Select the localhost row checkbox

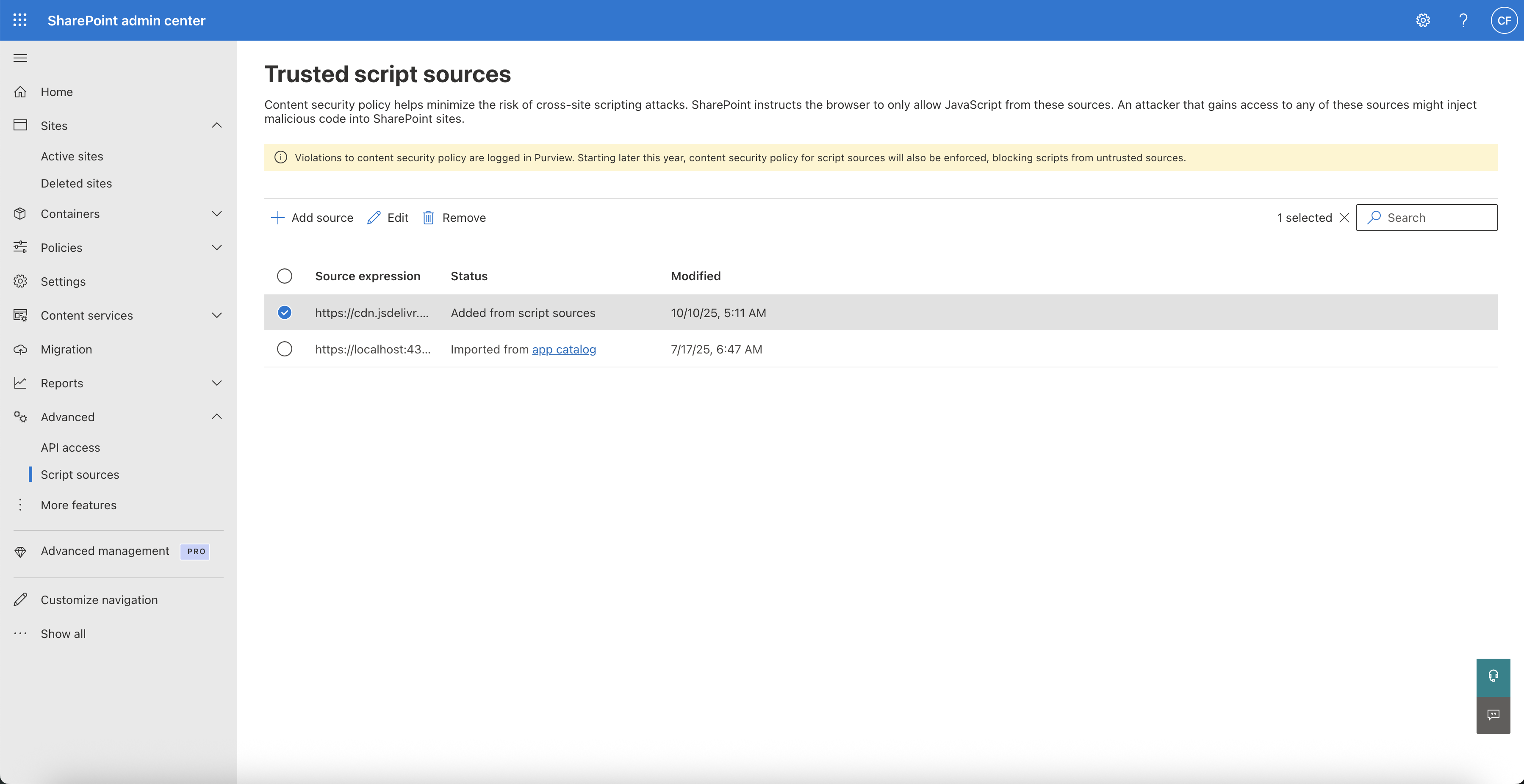(x=285, y=349)
